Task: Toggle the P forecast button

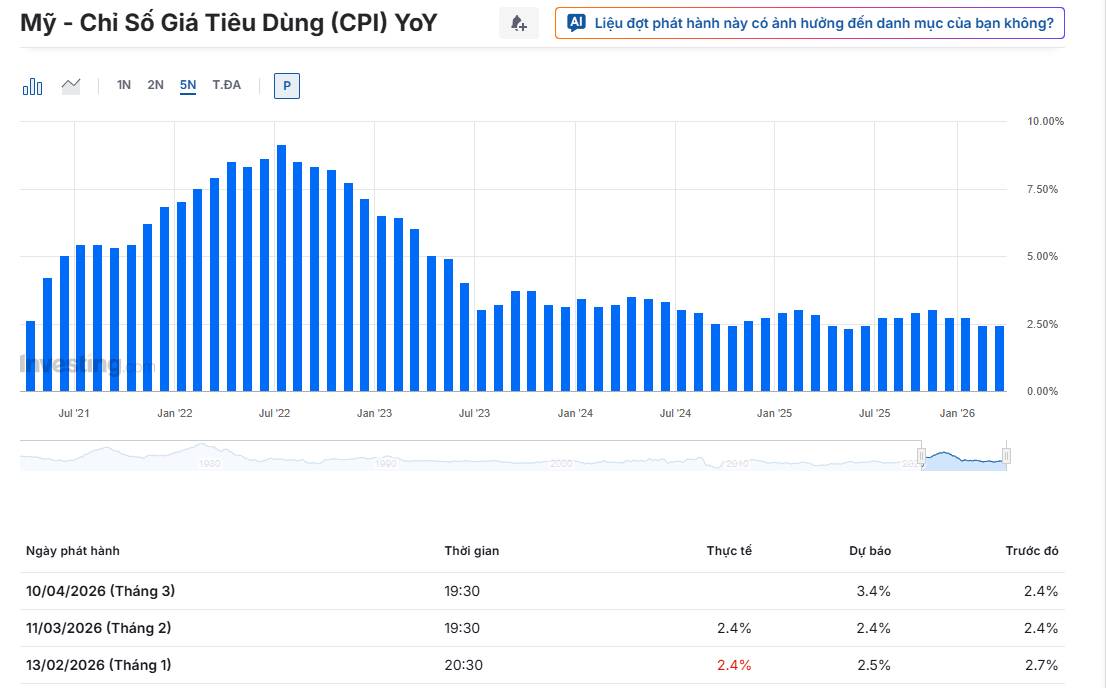Action: pos(287,86)
